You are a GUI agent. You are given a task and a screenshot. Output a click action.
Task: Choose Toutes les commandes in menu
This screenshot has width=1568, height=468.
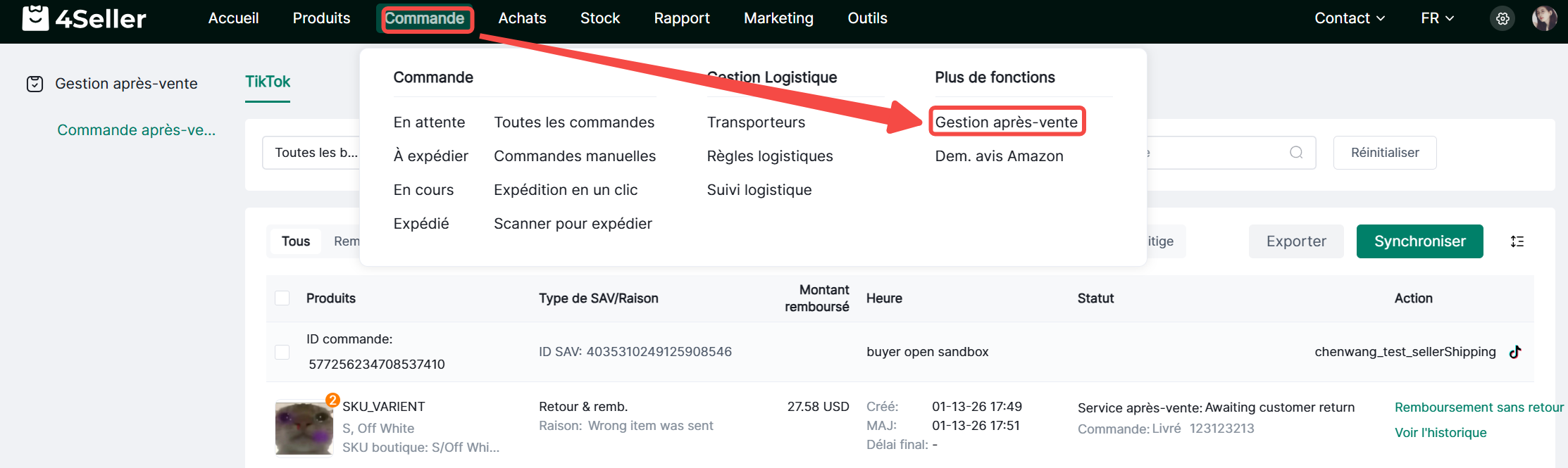coord(574,122)
